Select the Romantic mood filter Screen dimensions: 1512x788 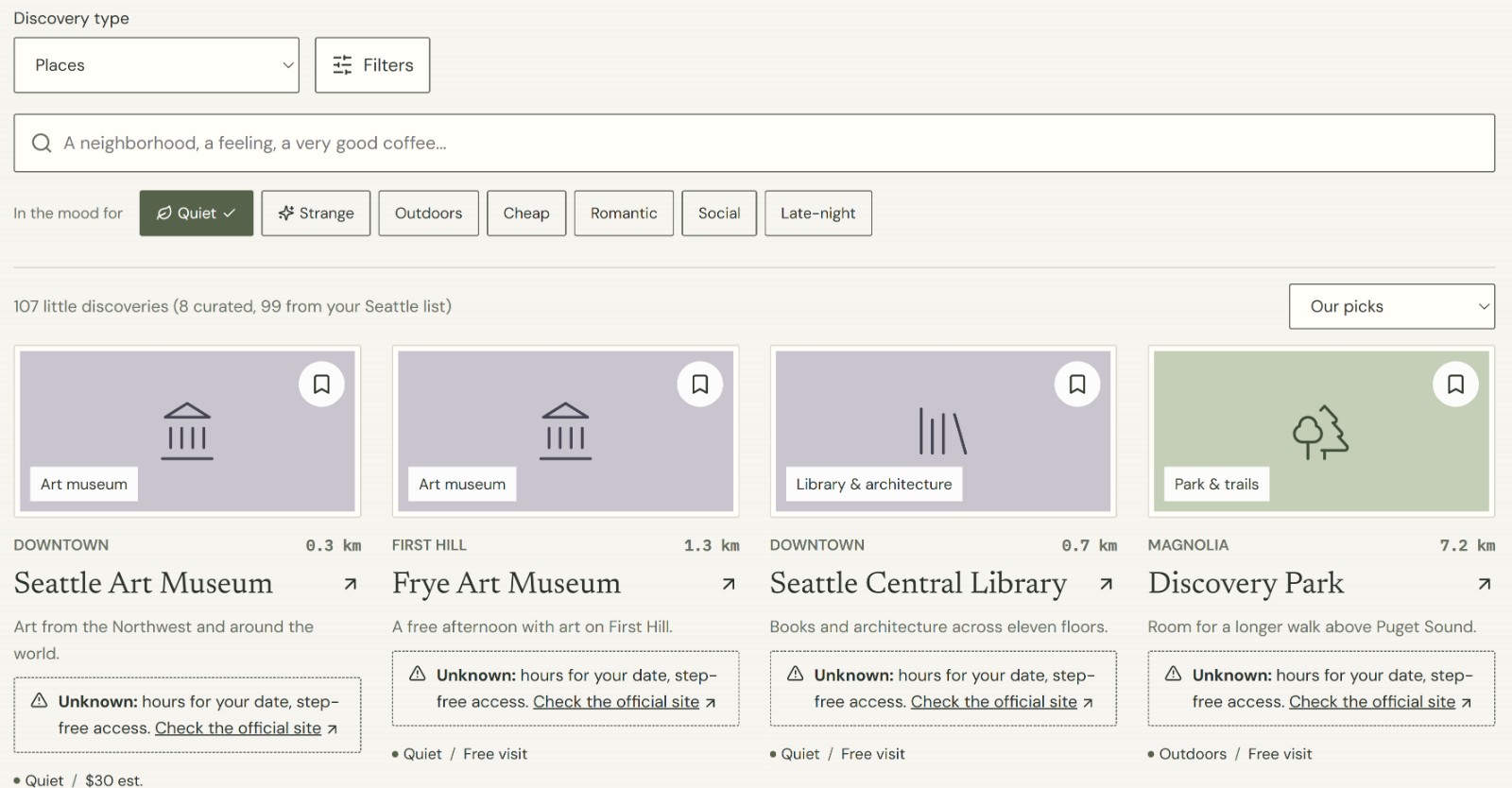(x=624, y=214)
